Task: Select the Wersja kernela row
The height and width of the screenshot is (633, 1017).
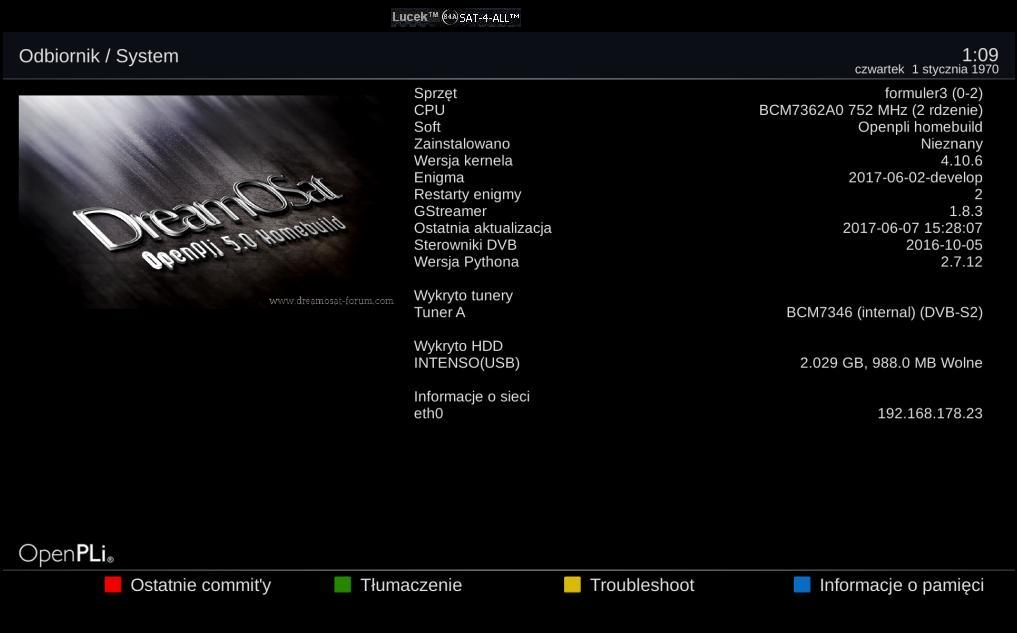Action: point(698,160)
